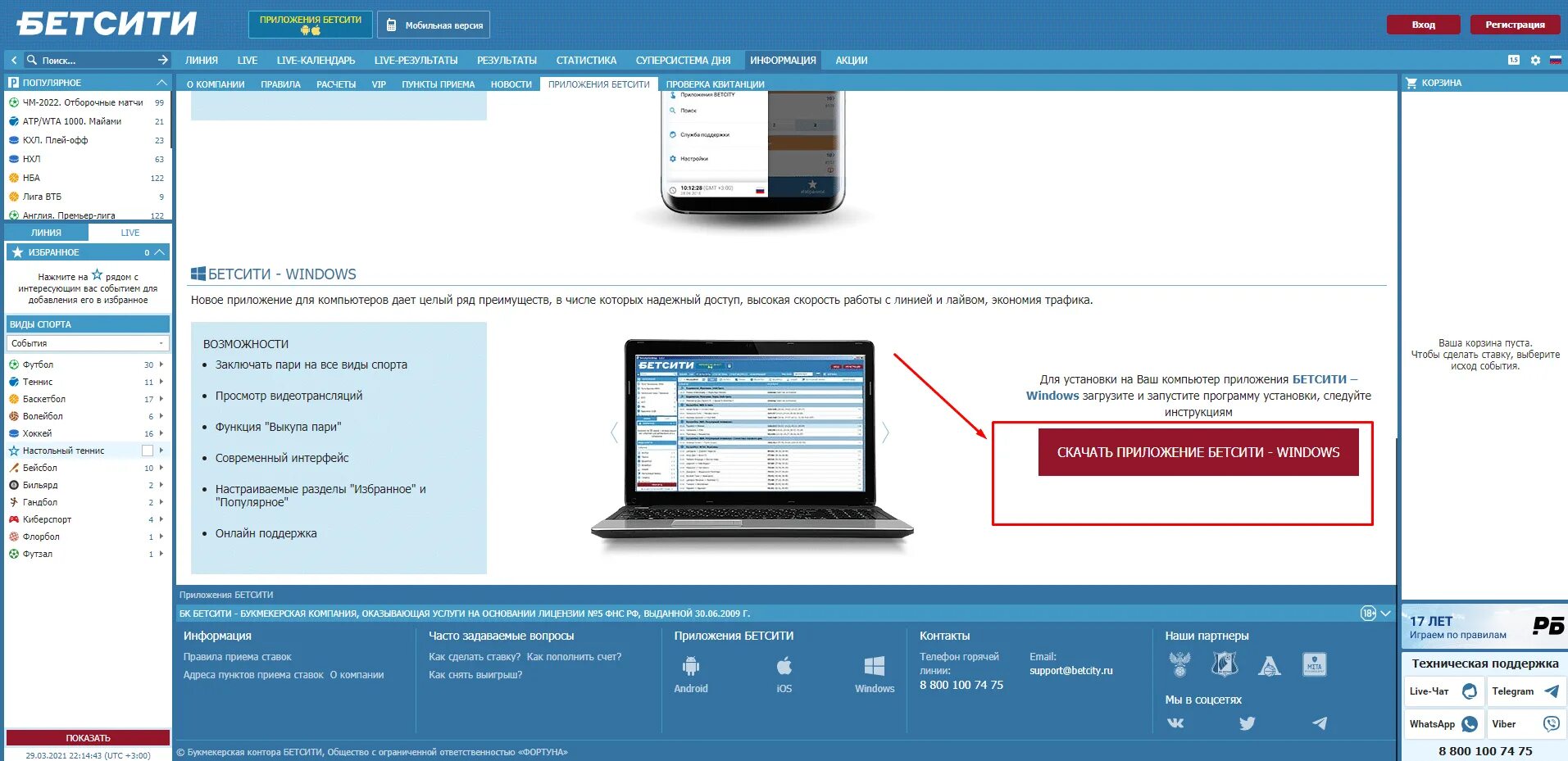Start Live-Чат support
Image resolution: width=1568 pixels, height=761 pixels.
click(x=1444, y=691)
